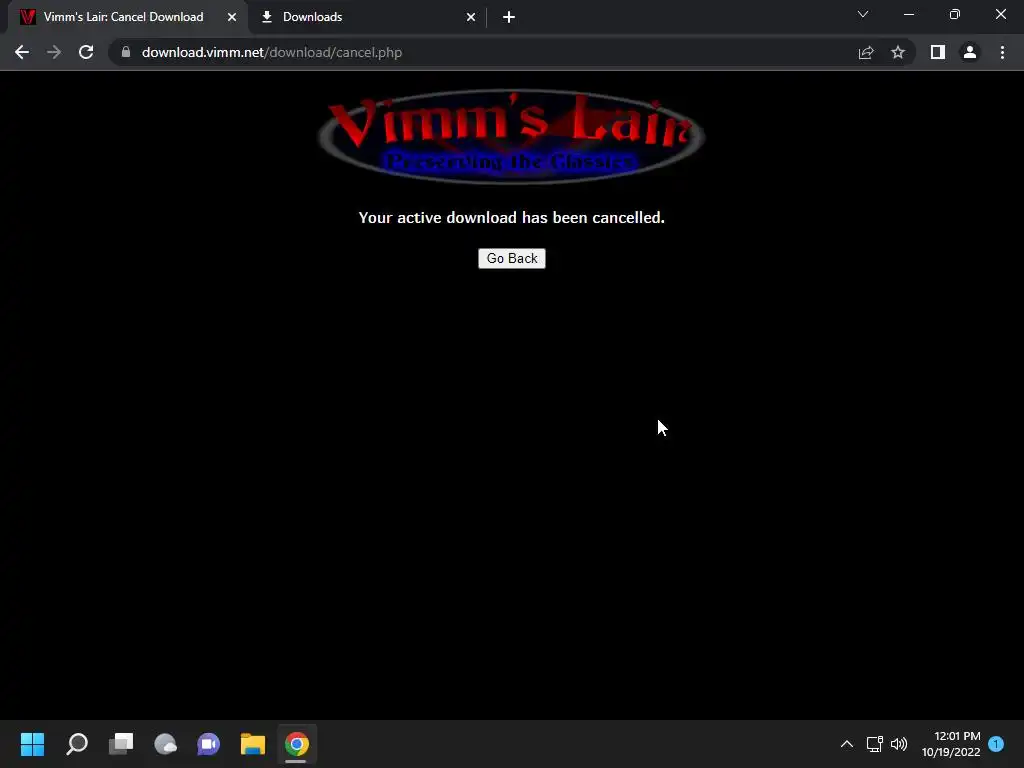The width and height of the screenshot is (1024, 768).
Task: Open Task View on taskbar
Action: click(121, 744)
